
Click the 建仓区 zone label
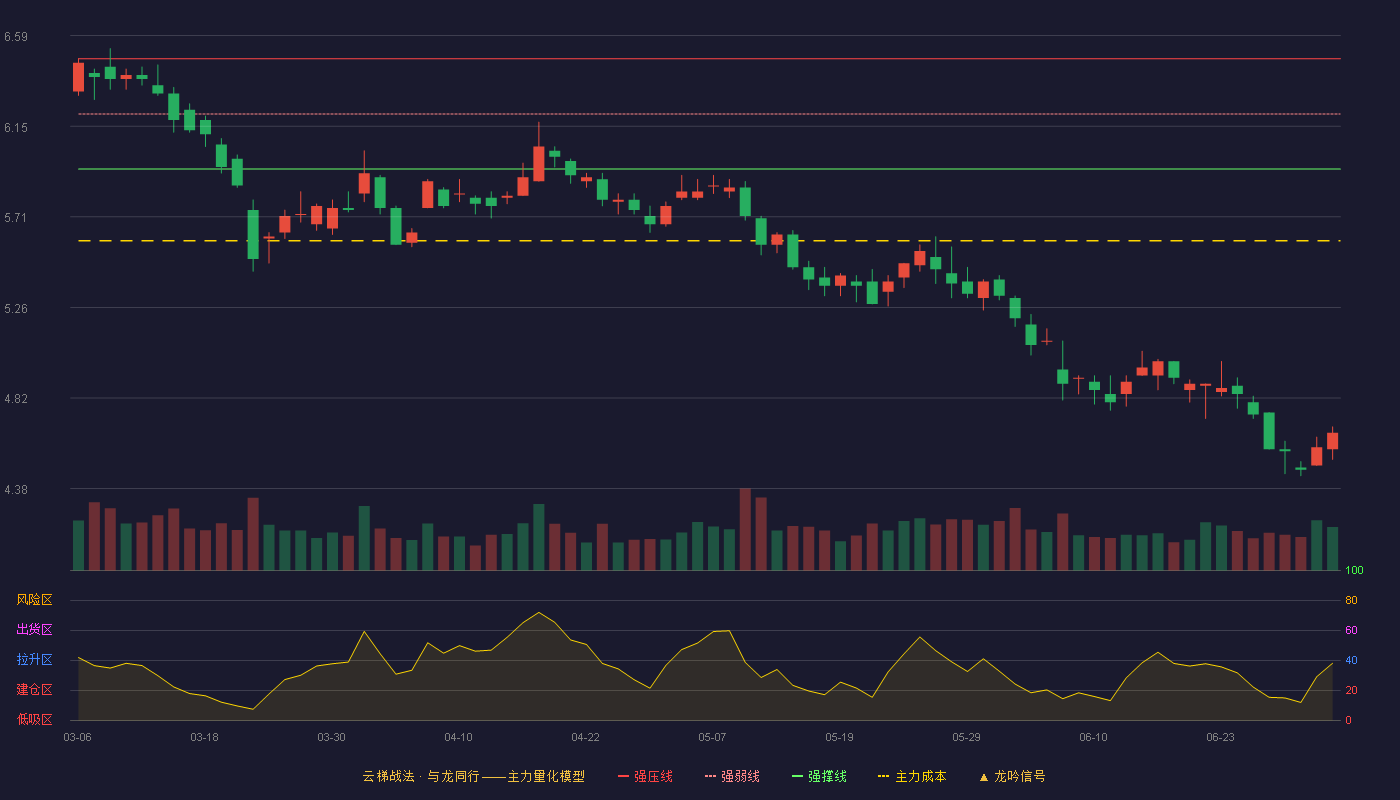click(34, 690)
